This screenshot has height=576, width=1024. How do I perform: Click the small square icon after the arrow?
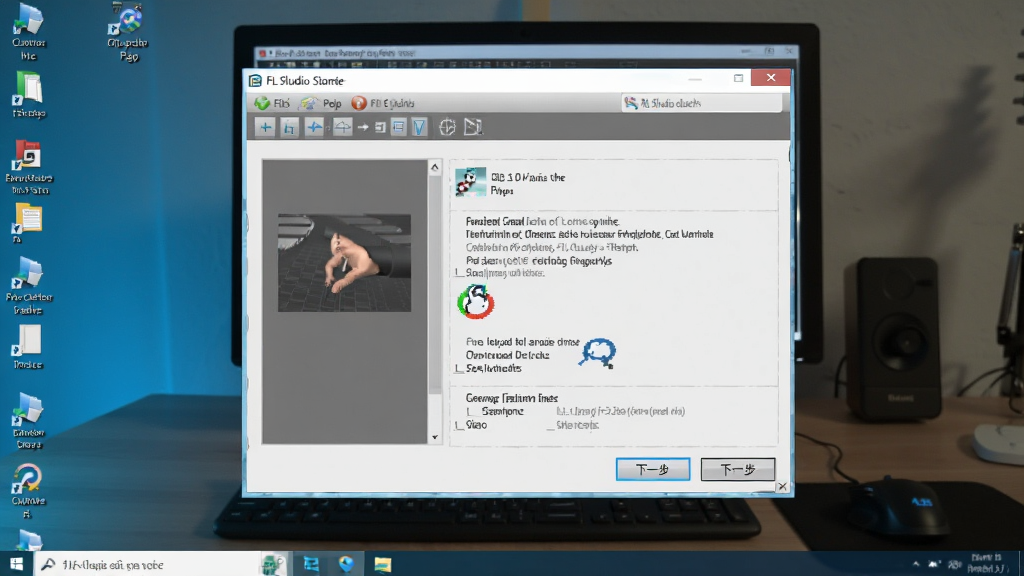coord(380,127)
